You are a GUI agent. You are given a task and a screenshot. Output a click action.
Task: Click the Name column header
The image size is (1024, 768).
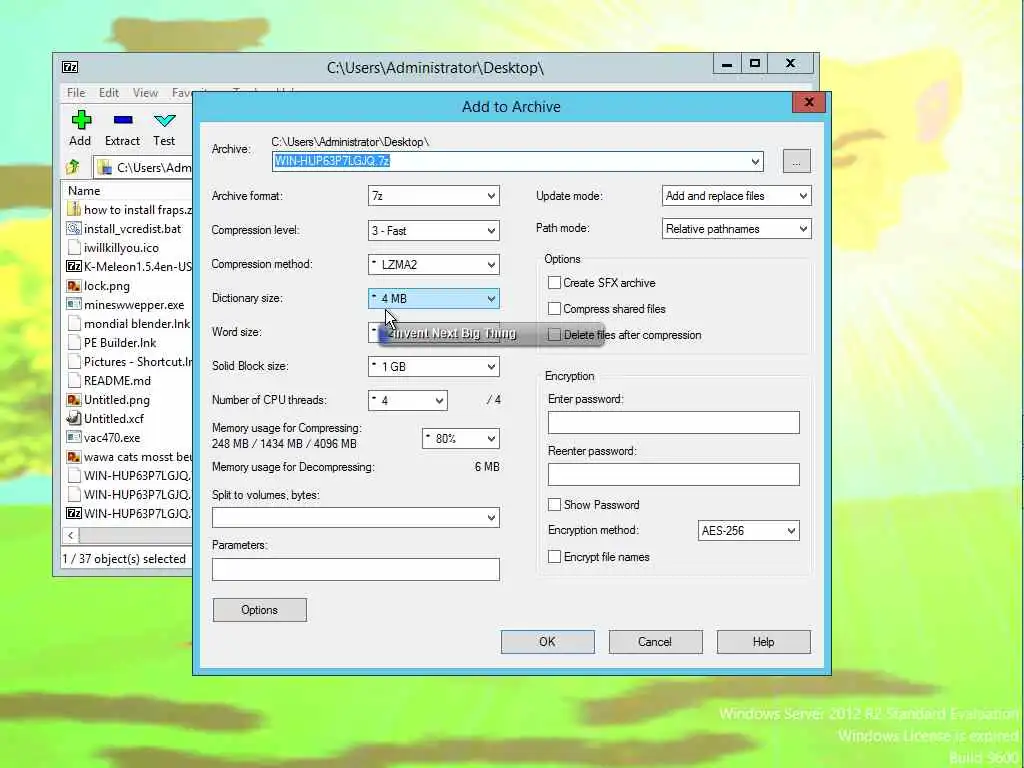coord(84,191)
